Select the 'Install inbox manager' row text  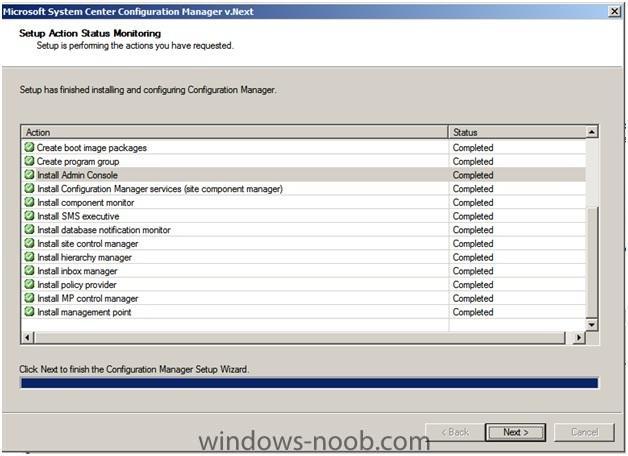pos(77,271)
